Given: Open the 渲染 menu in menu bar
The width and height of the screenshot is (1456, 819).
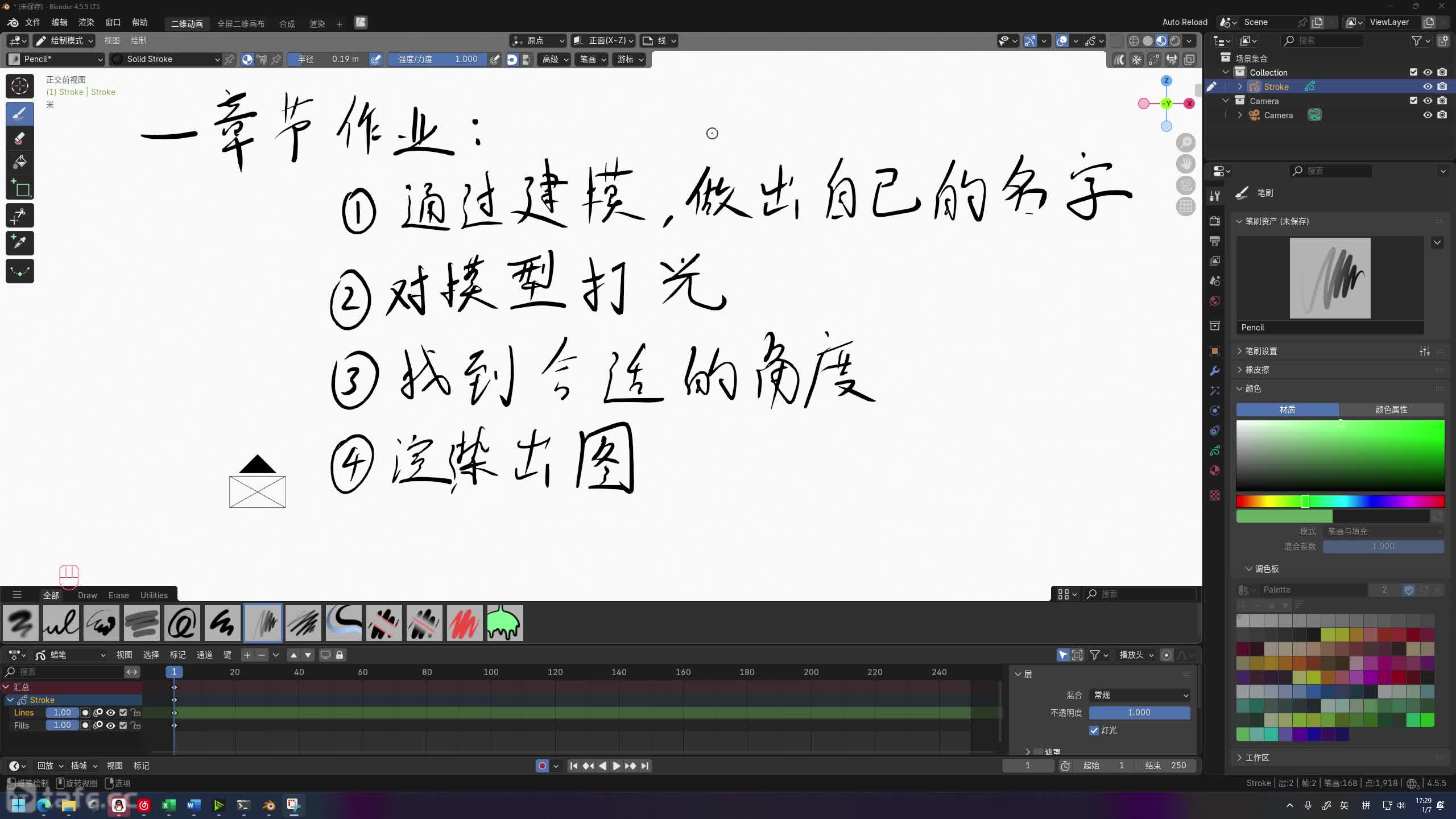Looking at the screenshot, I should coord(86,22).
